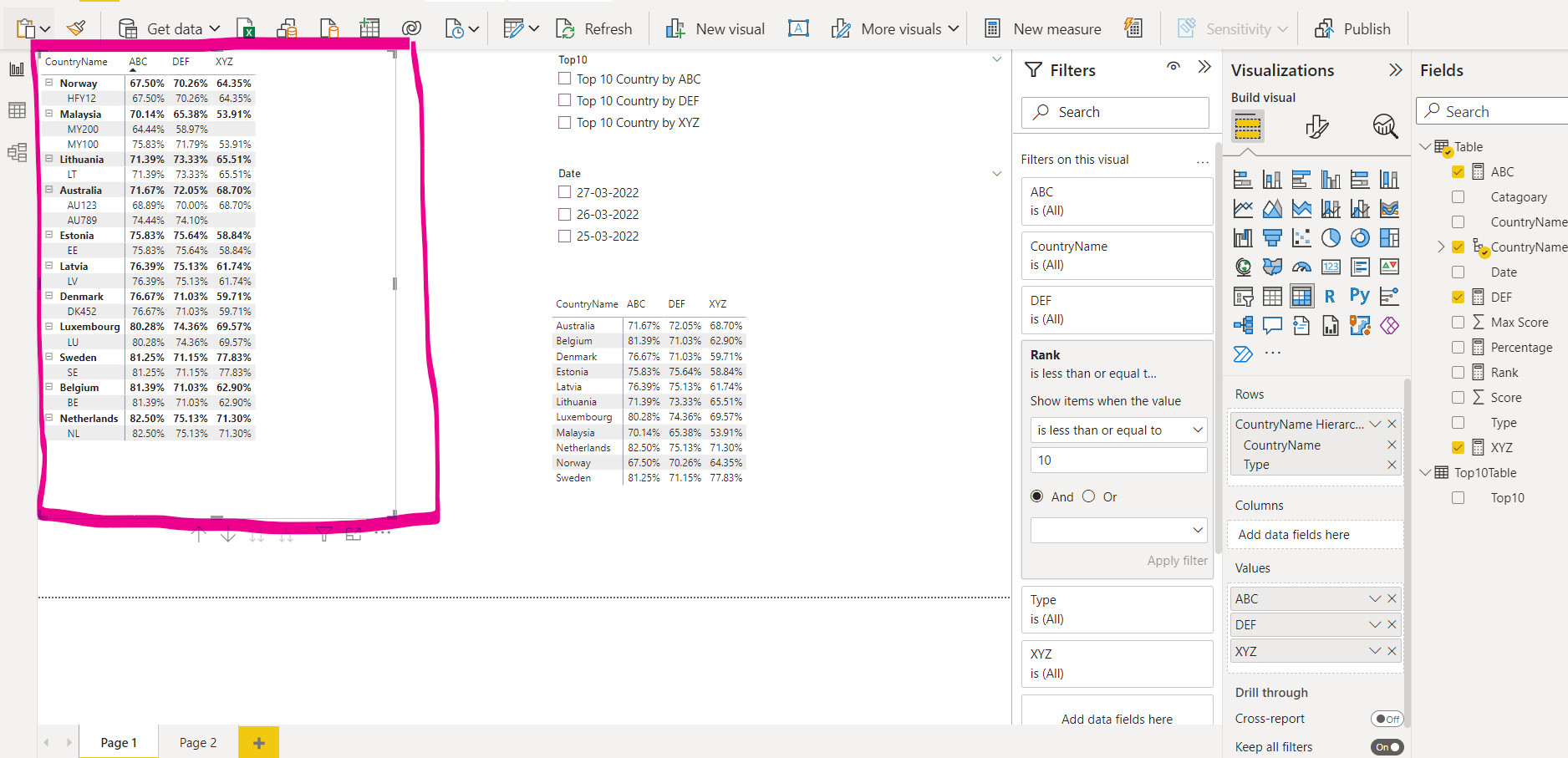Pick the Python visual icon
Screen dimensions: 1568x758
(1360, 296)
